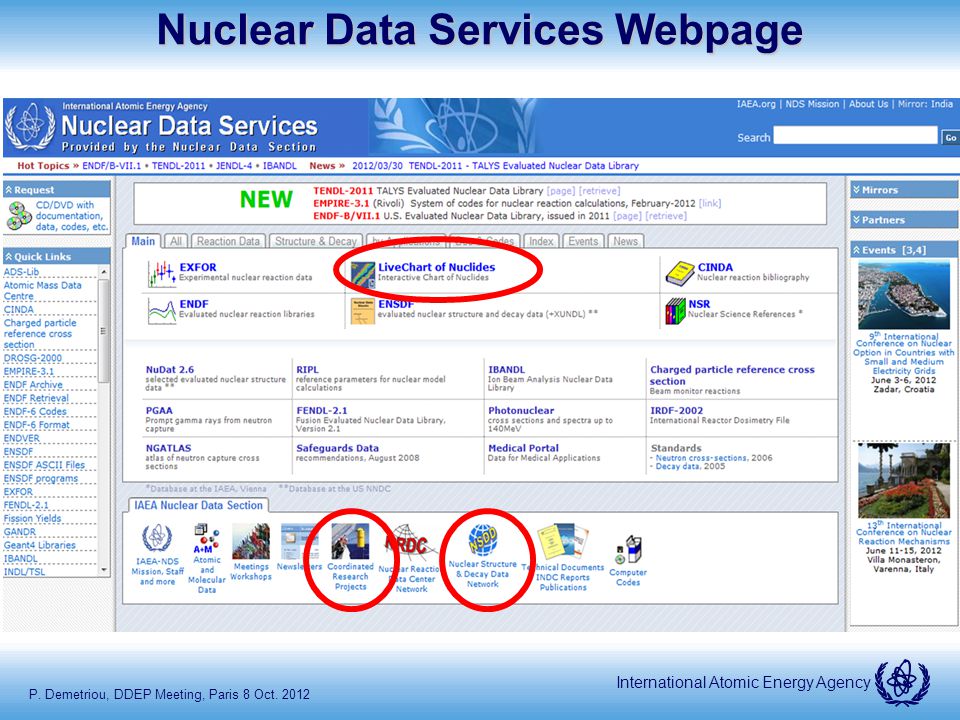This screenshot has width=960, height=720.
Task: Open Geant4 Libraries in Quick Links
Action: [x=40, y=546]
